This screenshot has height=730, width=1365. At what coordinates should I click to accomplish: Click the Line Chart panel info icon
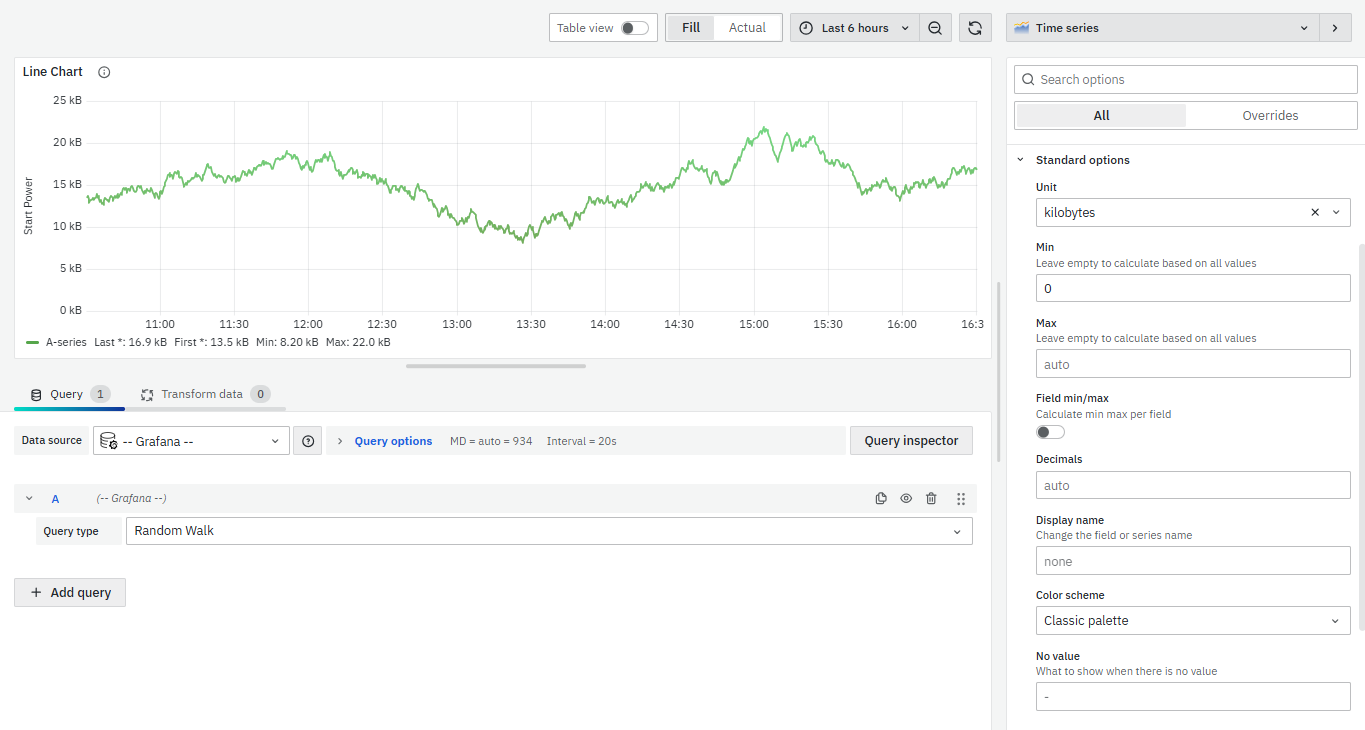click(x=104, y=72)
